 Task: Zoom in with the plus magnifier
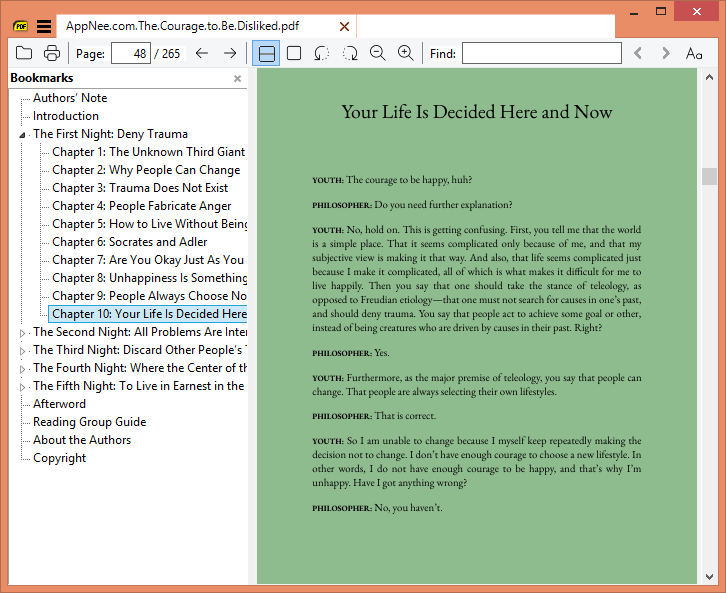pyautogui.click(x=406, y=53)
